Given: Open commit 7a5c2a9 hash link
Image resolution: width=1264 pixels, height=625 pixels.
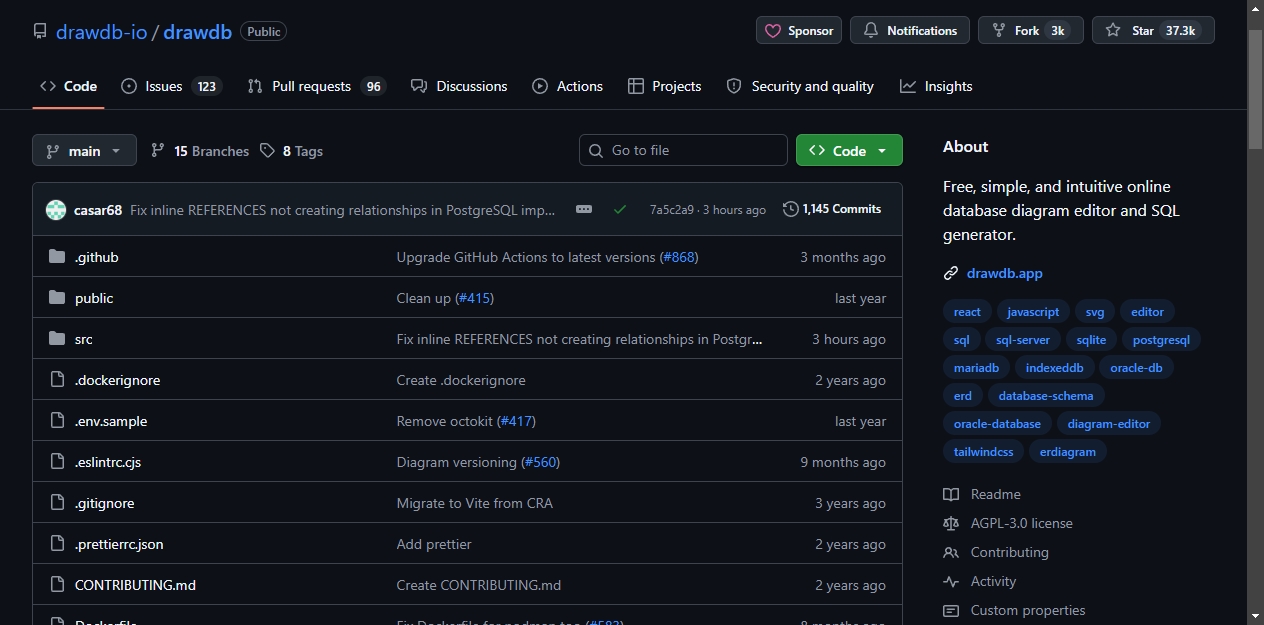Looking at the screenshot, I should click(671, 210).
